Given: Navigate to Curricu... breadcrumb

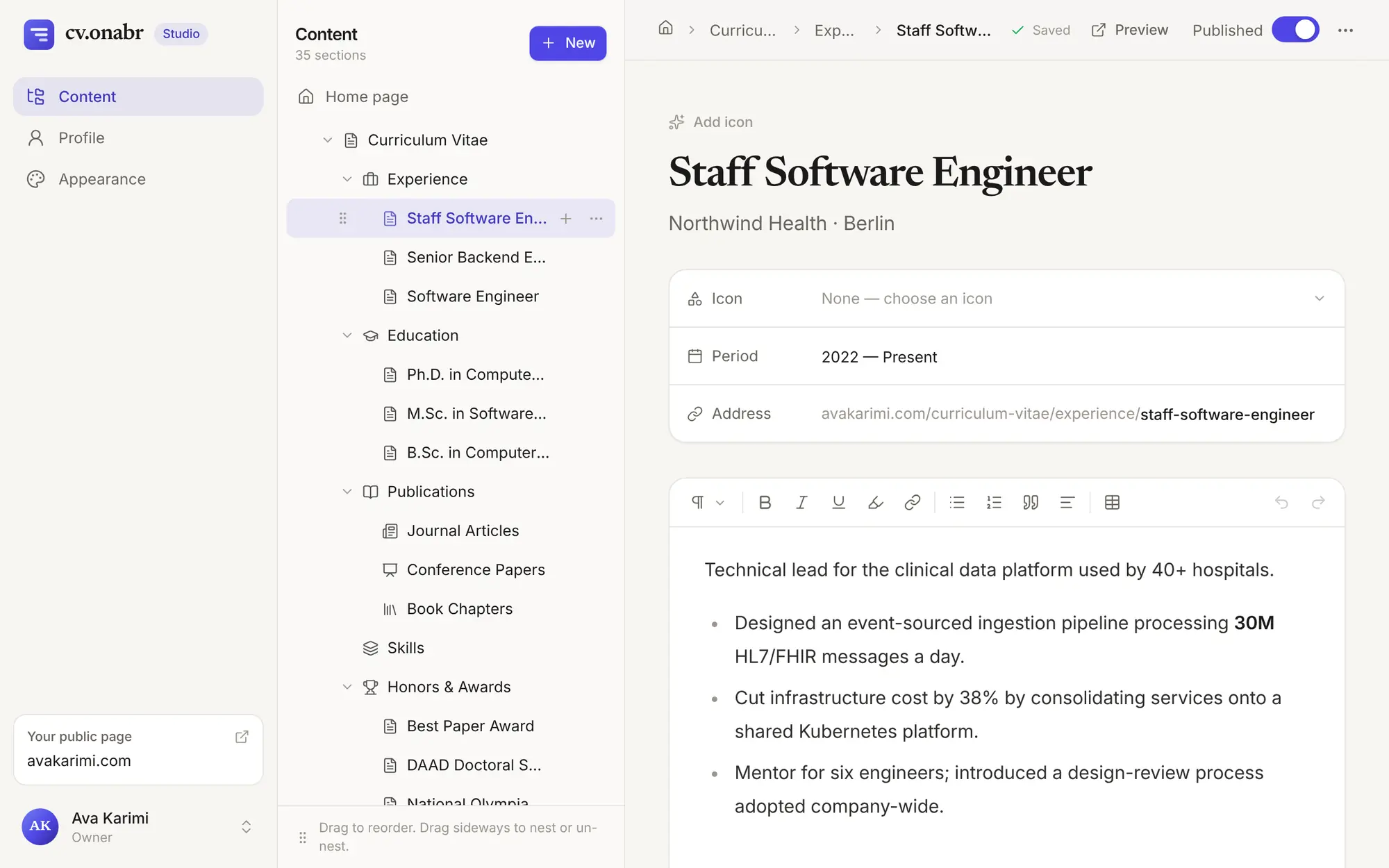Looking at the screenshot, I should coord(742,31).
